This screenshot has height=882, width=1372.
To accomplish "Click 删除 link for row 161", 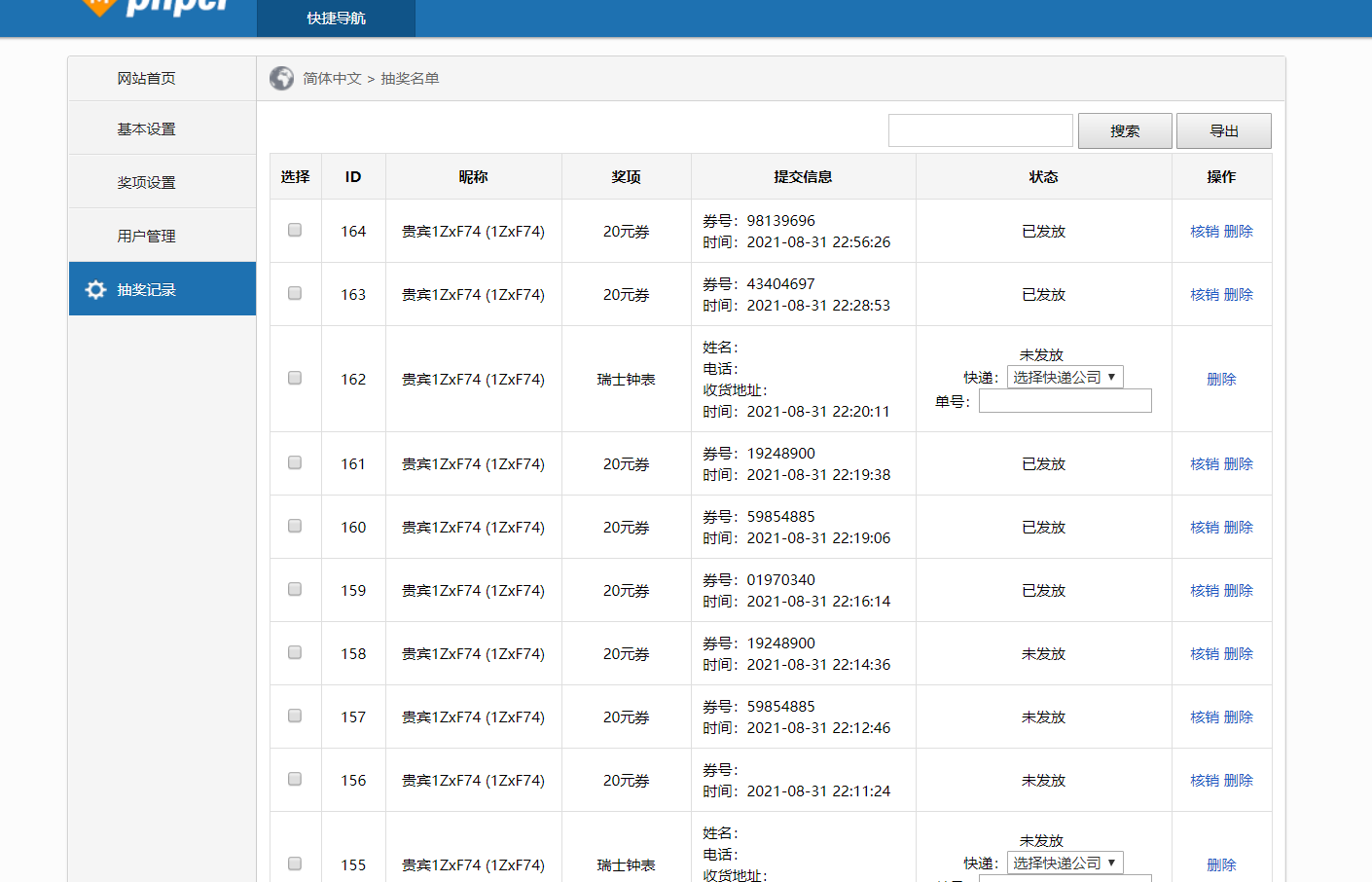I will (x=1239, y=464).
